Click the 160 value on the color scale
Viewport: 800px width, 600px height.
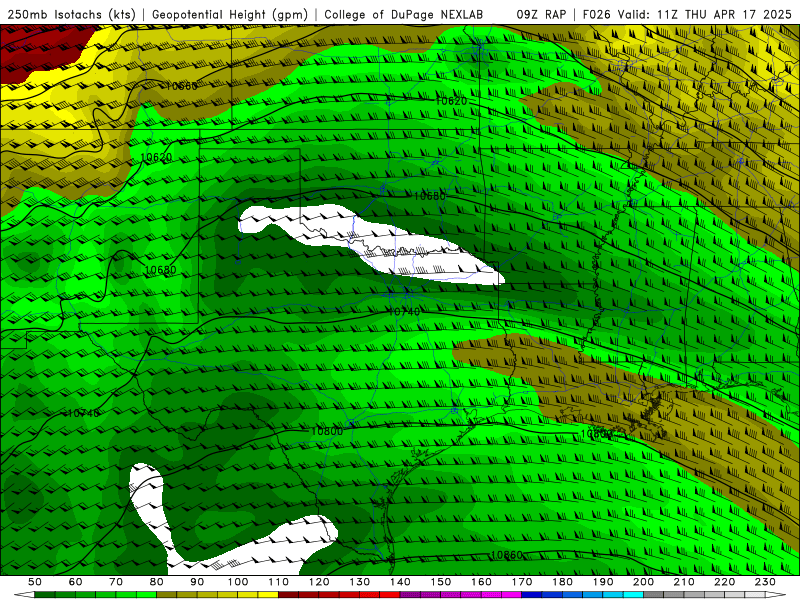481,582
